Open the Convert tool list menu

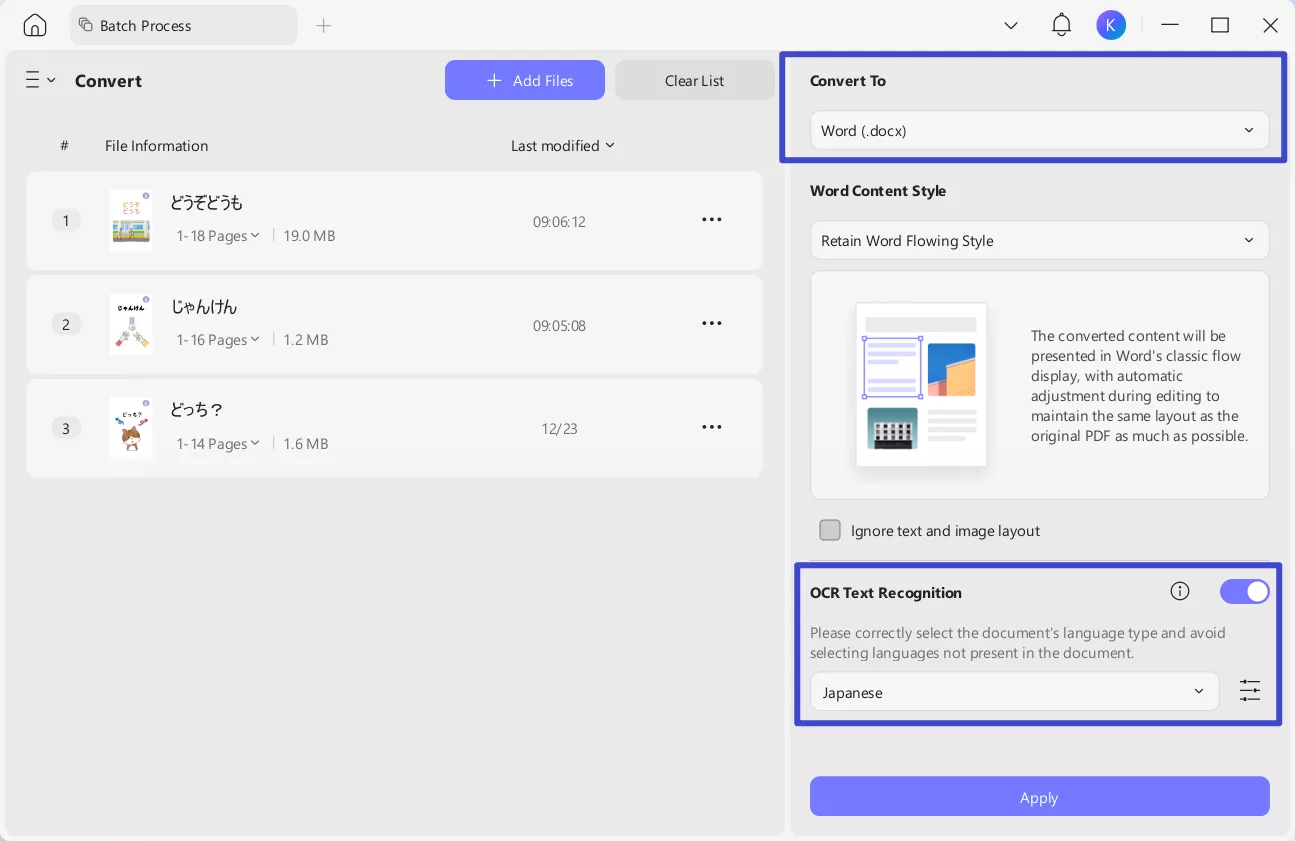coord(40,80)
